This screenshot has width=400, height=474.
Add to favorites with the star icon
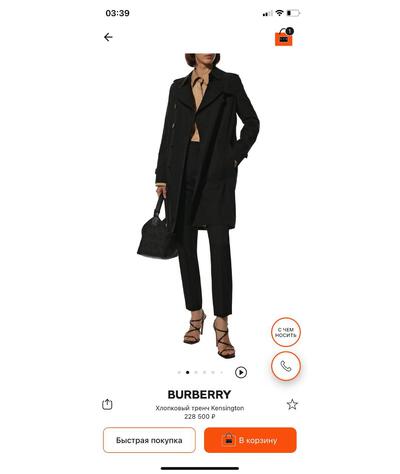click(x=292, y=404)
